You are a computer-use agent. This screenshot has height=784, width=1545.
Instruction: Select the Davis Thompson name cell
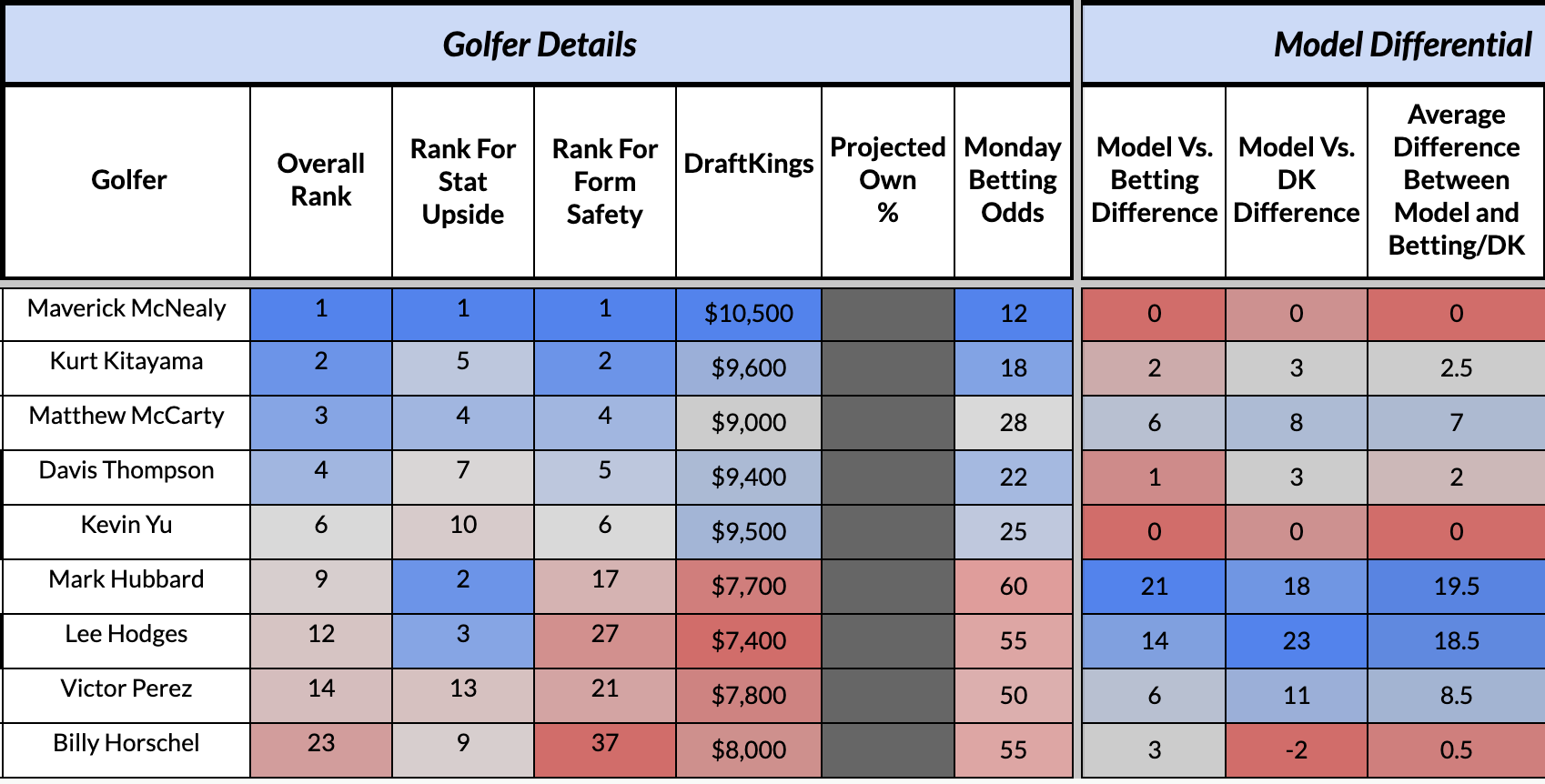[x=126, y=471]
